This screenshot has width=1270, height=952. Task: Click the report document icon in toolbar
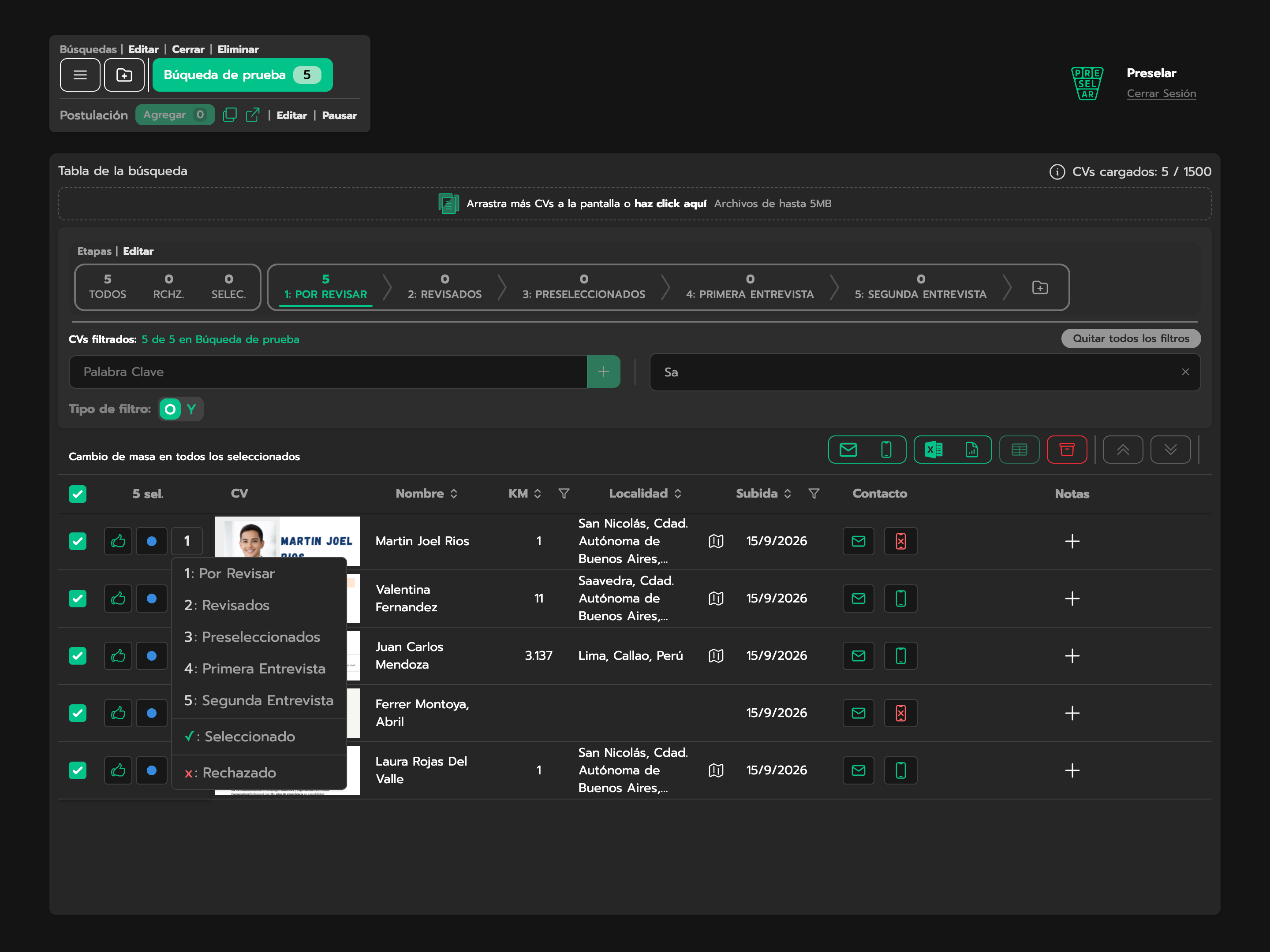(971, 450)
